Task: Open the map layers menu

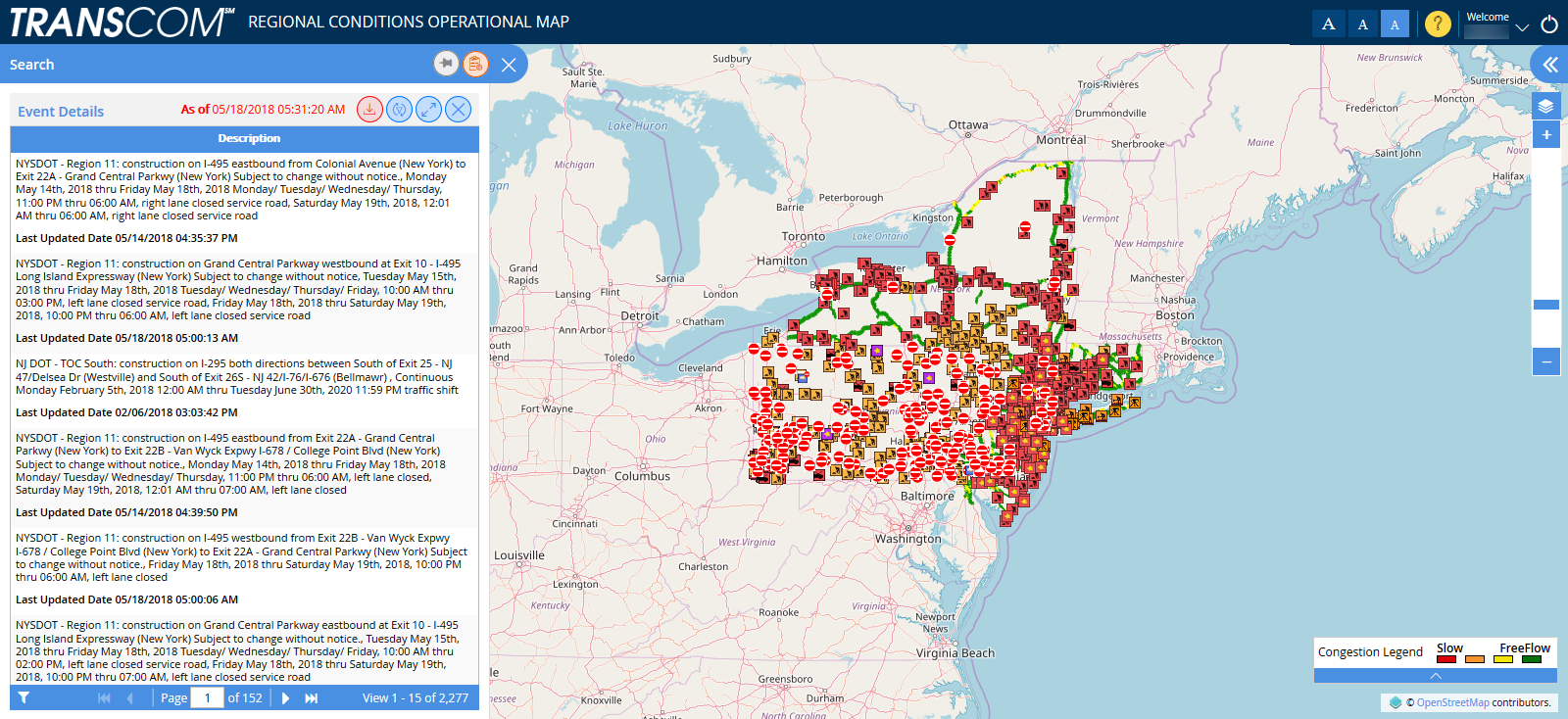Action: coord(1545,106)
